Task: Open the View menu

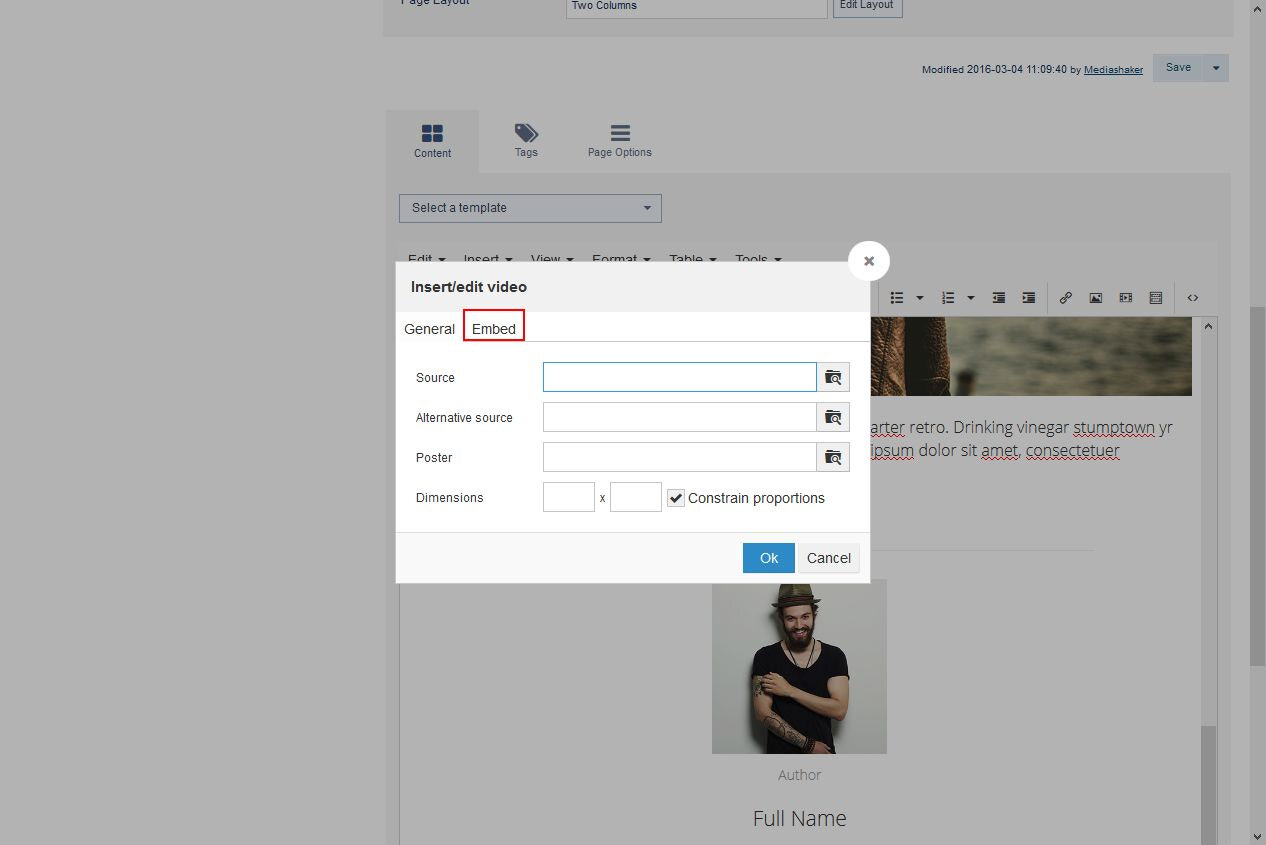Action: coord(552,258)
